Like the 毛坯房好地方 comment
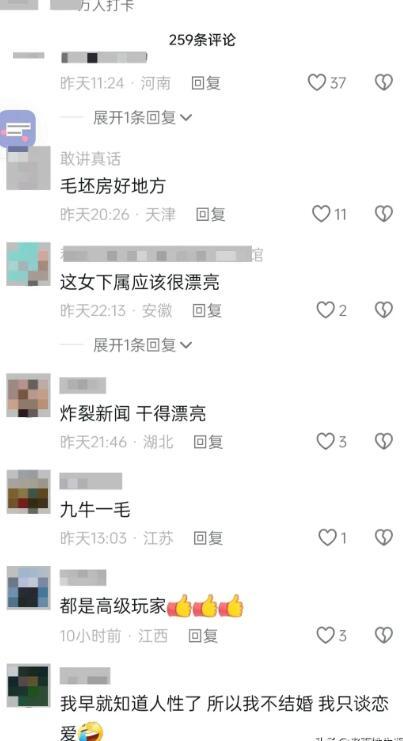 [x=321, y=215]
